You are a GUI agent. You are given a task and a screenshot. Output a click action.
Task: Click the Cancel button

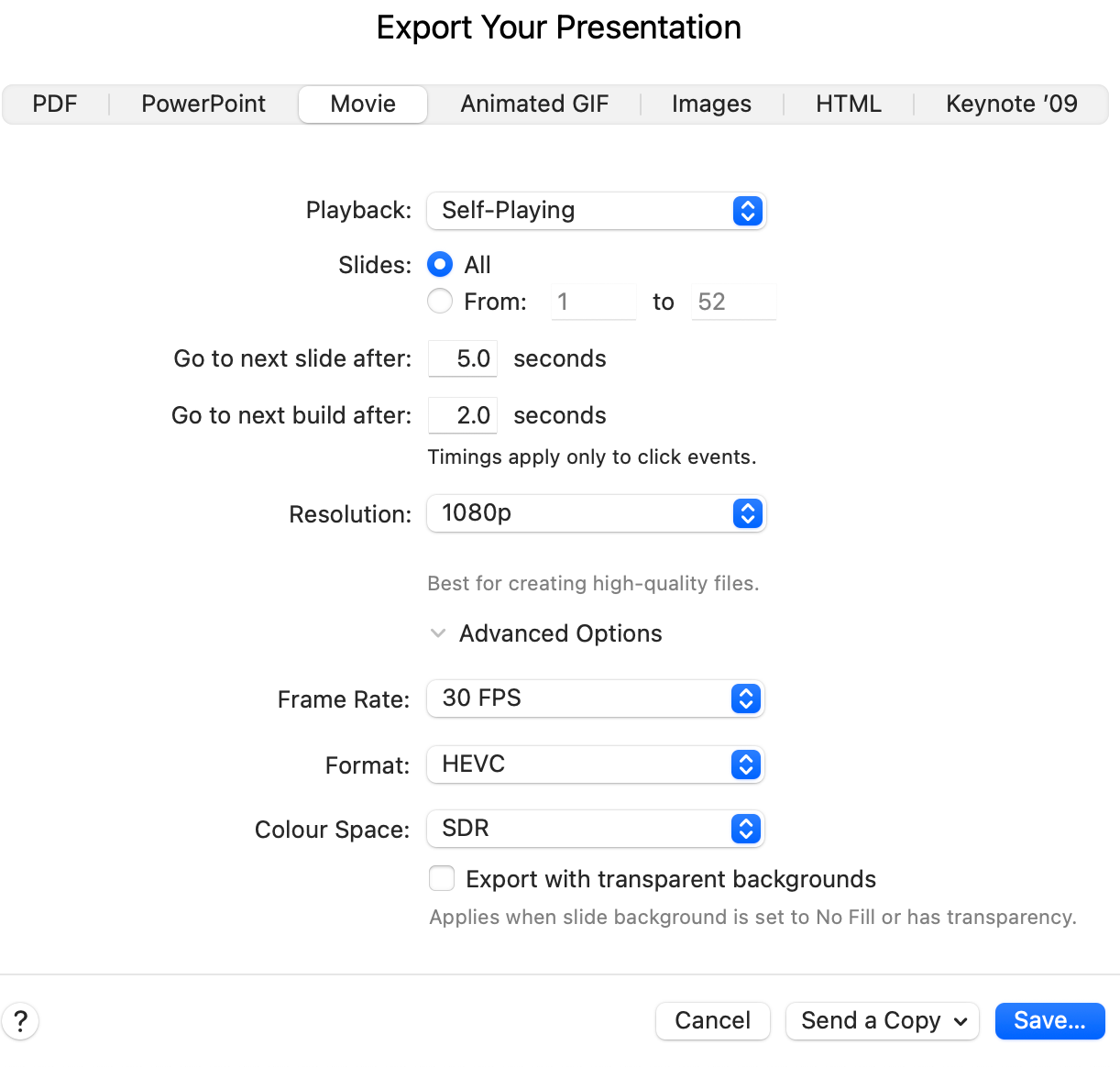pos(713,1021)
